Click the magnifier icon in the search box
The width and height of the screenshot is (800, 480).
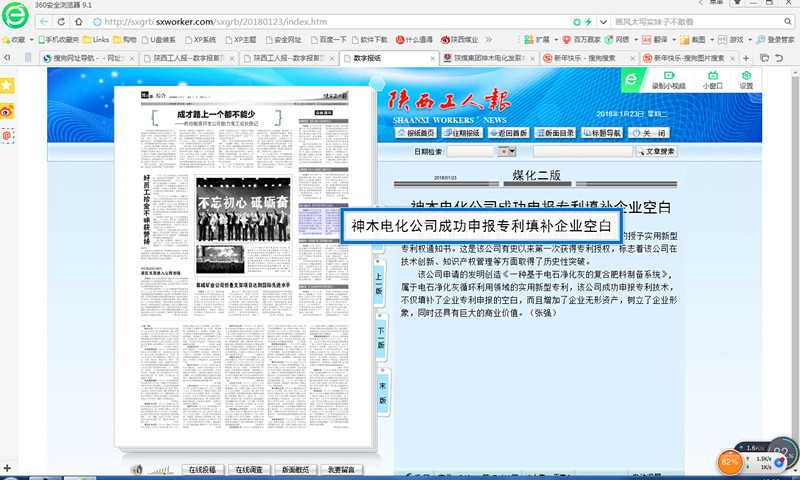click(788, 21)
